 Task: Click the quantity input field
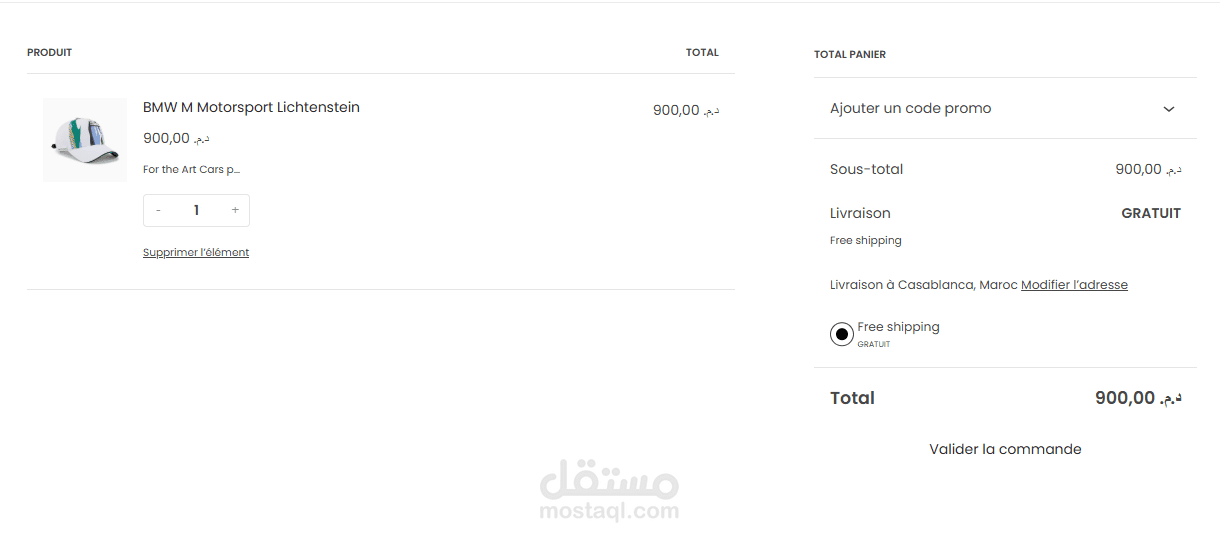coord(196,210)
